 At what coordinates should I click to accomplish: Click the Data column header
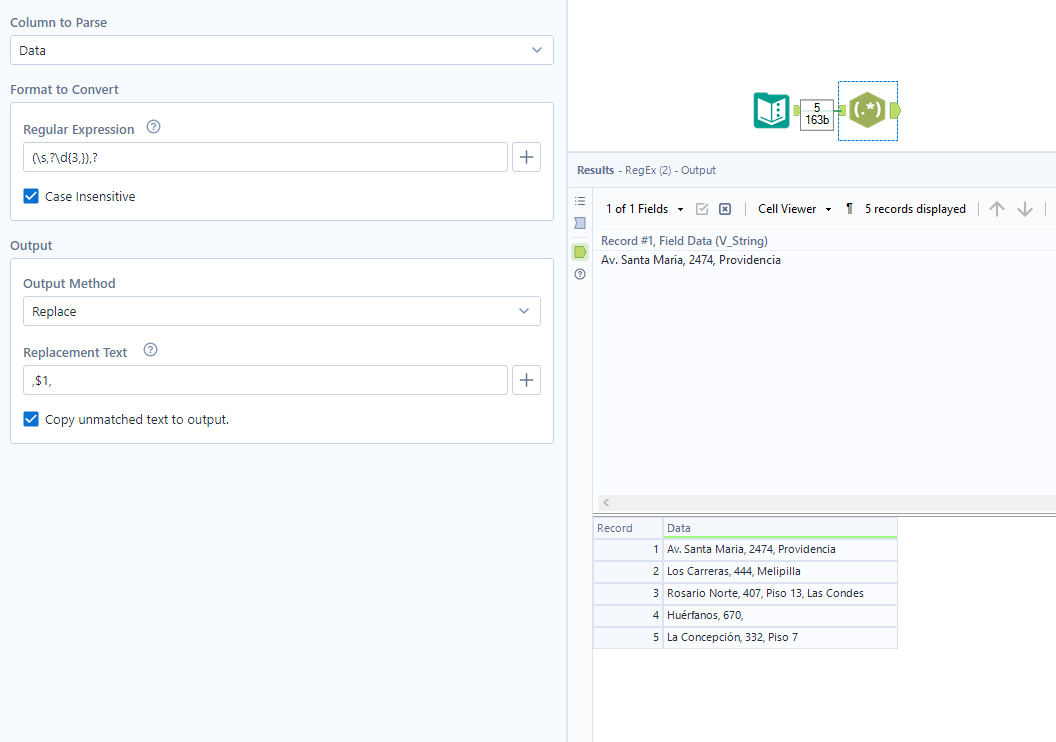click(779, 528)
